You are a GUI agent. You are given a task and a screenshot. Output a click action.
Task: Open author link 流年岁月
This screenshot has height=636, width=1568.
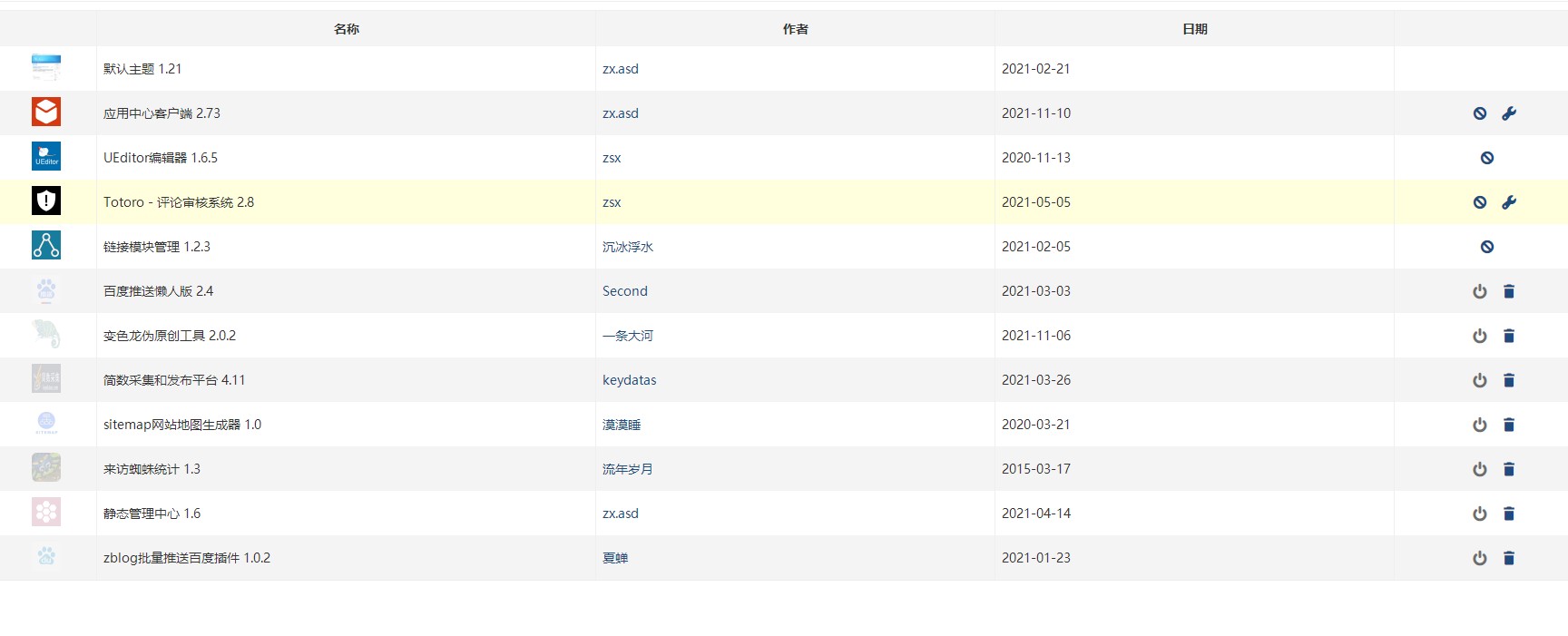[x=627, y=469]
